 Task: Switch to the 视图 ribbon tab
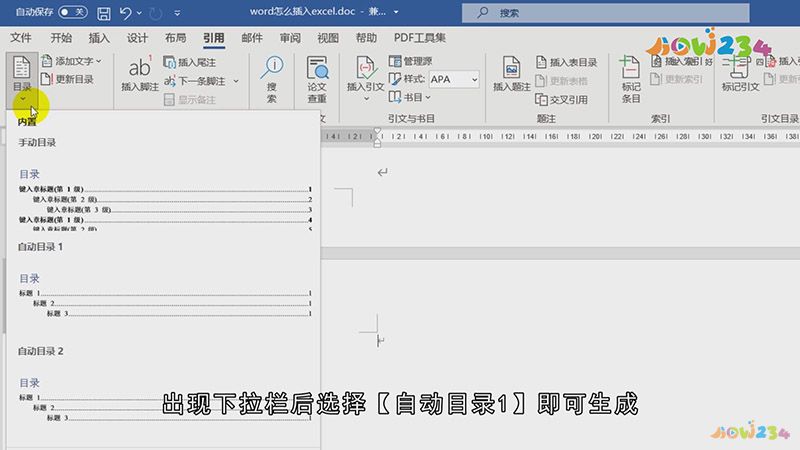(328, 38)
